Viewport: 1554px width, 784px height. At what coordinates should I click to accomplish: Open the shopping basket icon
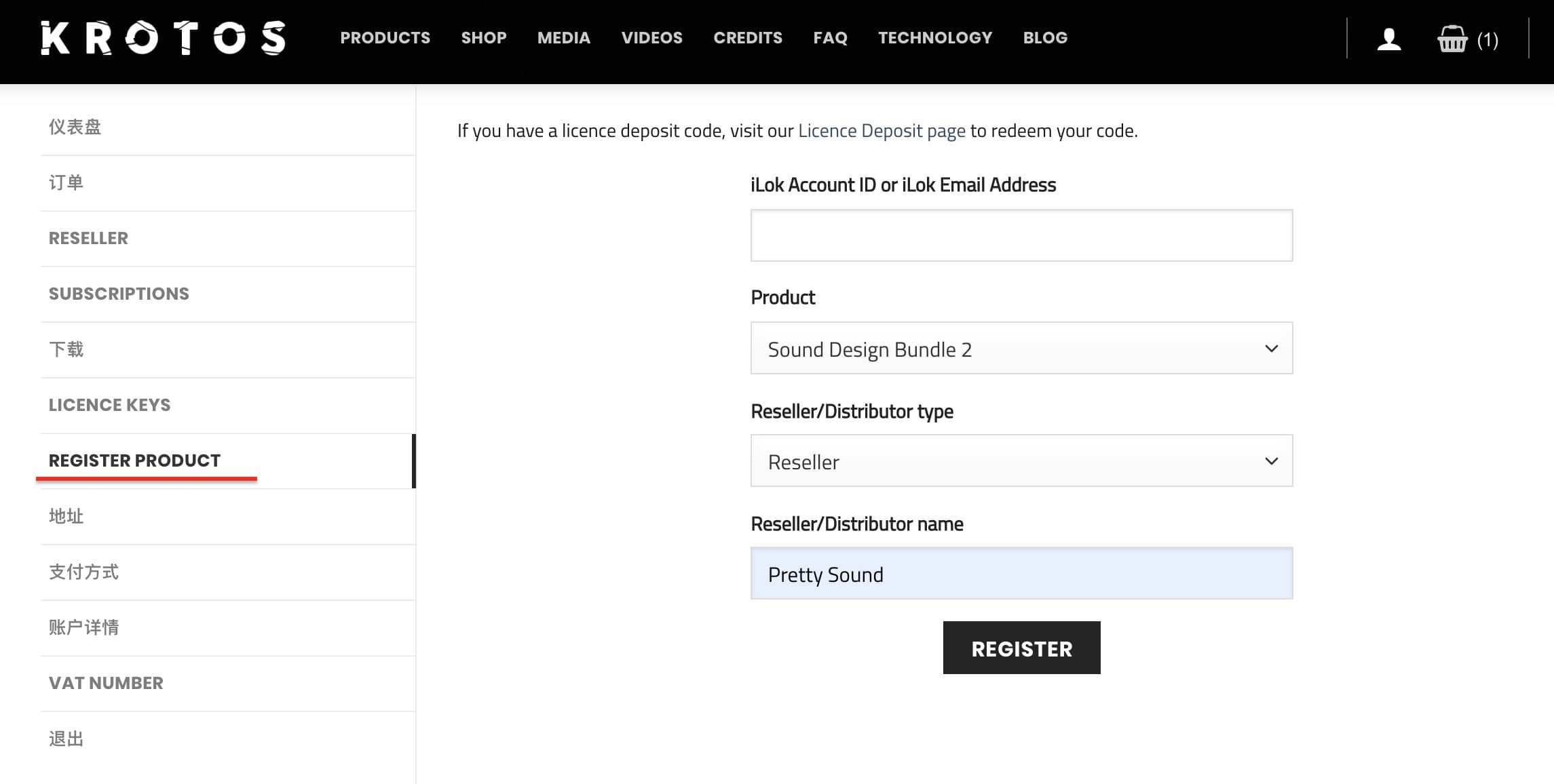tap(1452, 39)
